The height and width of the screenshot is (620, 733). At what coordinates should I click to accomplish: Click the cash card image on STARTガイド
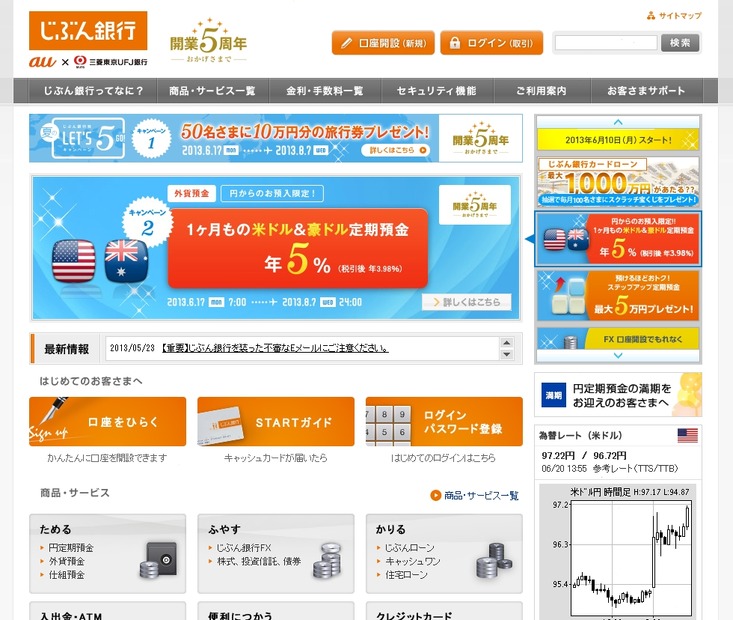pyautogui.click(x=220, y=425)
